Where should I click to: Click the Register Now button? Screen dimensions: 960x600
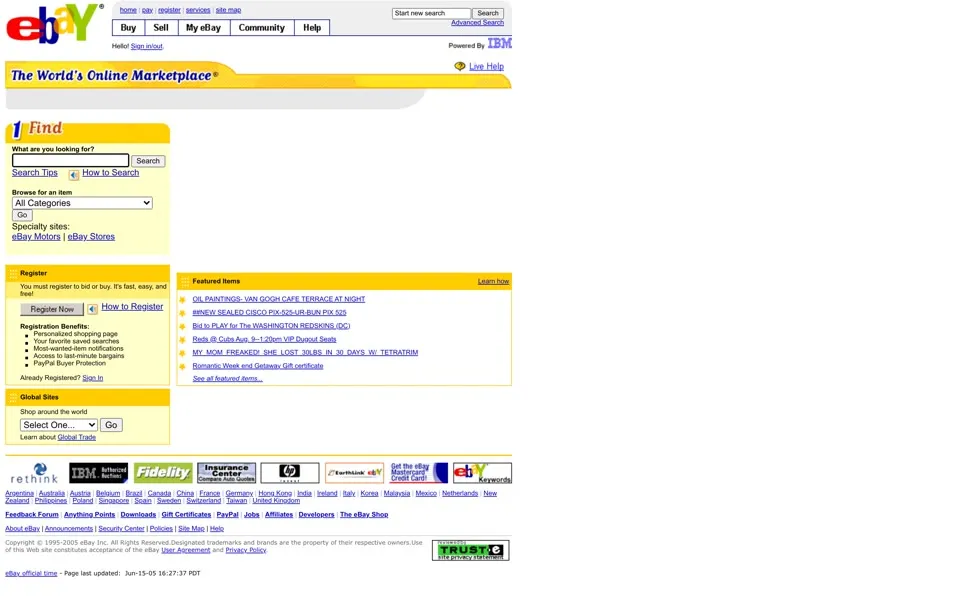(52, 309)
